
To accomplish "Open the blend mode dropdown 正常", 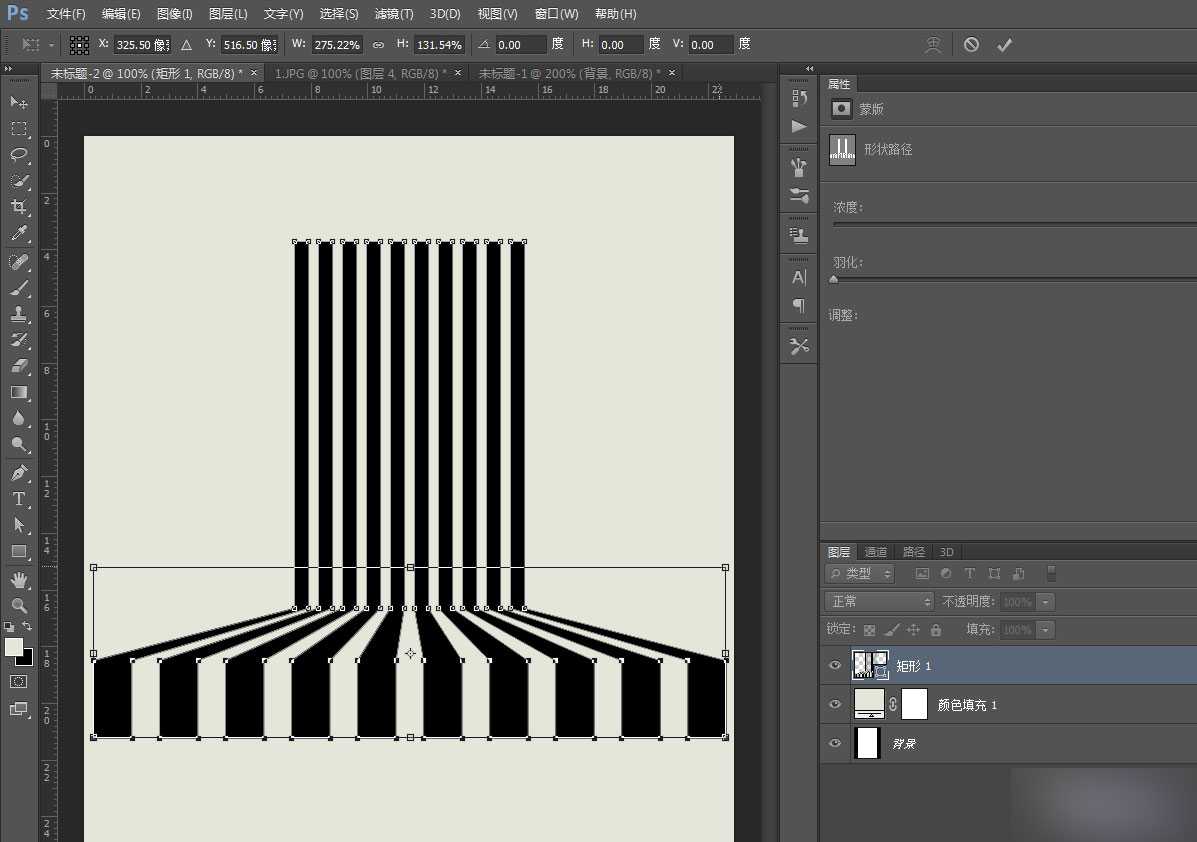I will [878, 601].
